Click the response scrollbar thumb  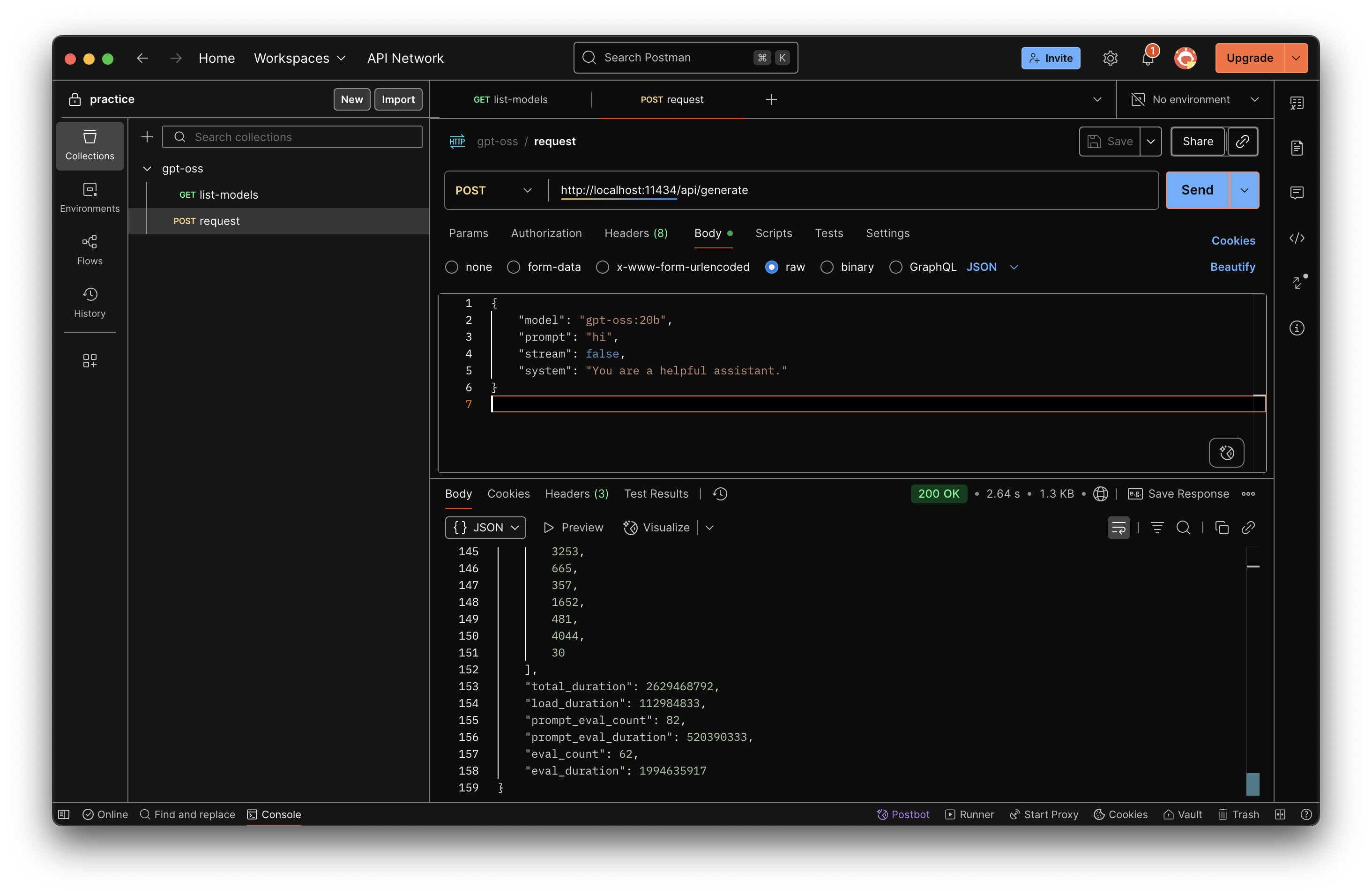tap(1252, 784)
